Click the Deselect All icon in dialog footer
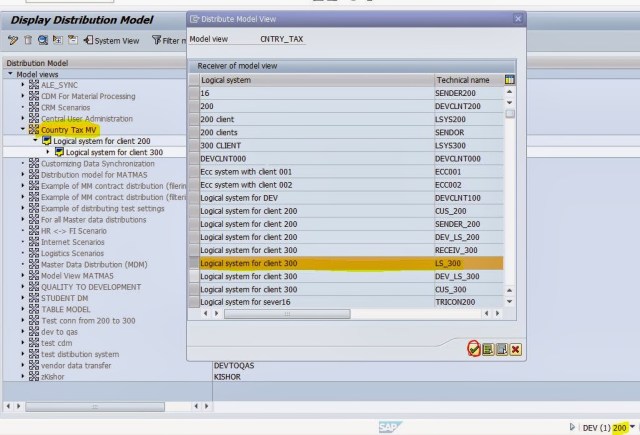The width and height of the screenshot is (640, 435). click(502, 349)
